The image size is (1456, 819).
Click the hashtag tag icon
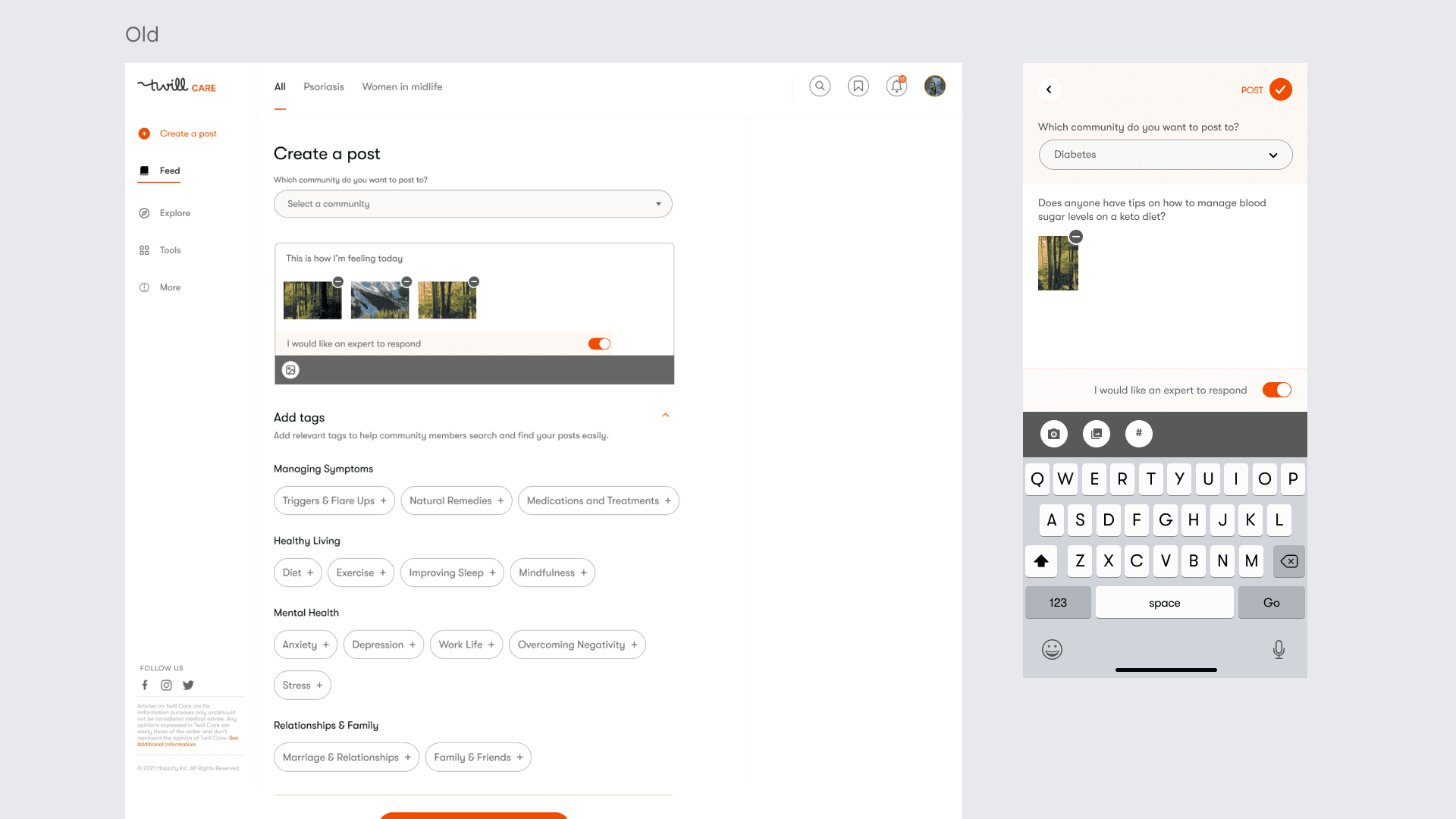click(1138, 434)
